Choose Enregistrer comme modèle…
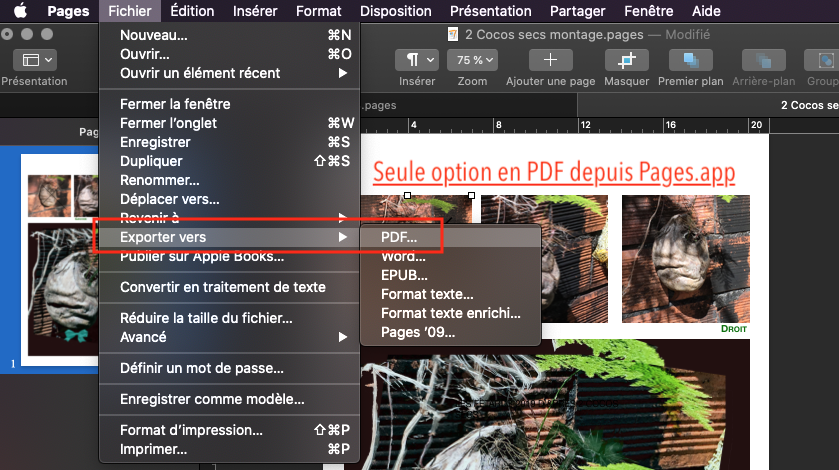Viewport: 839px width, 470px height. click(x=230, y=399)
